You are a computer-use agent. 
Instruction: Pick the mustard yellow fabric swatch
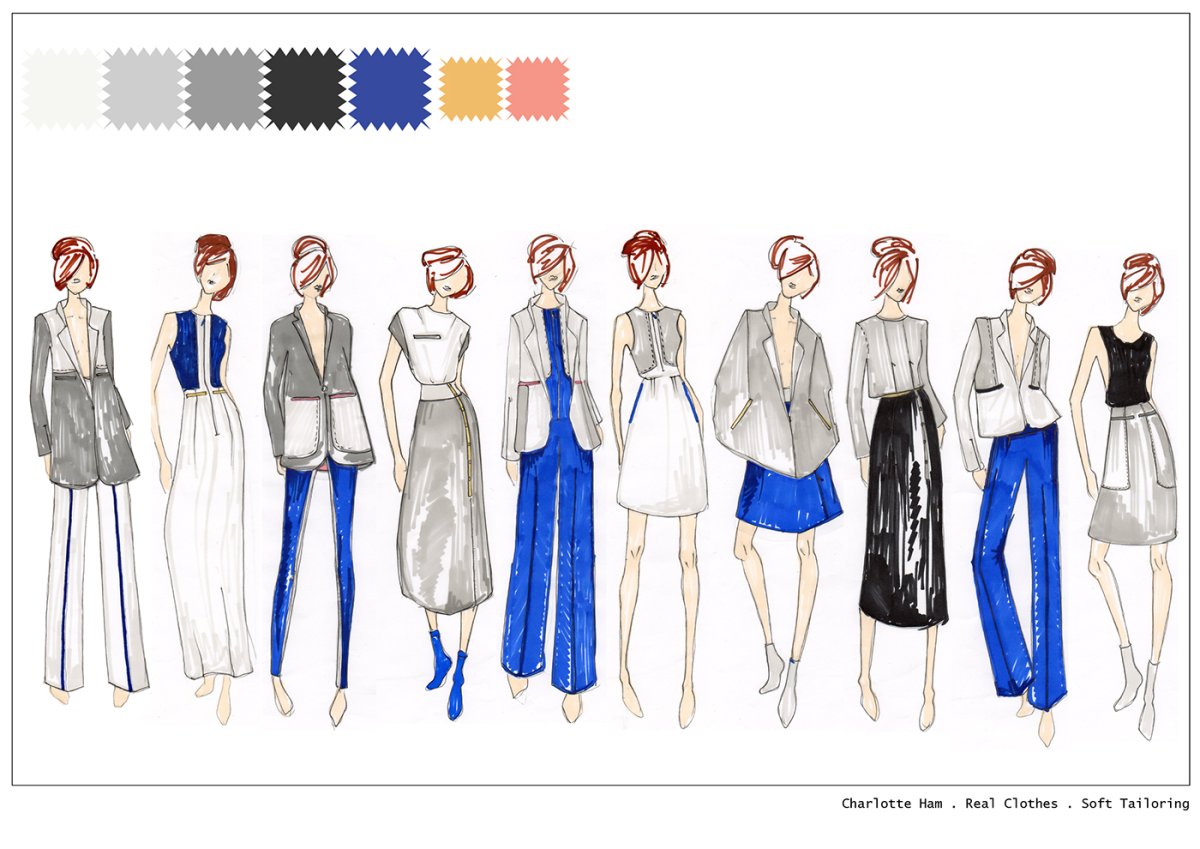click(470, 89)
